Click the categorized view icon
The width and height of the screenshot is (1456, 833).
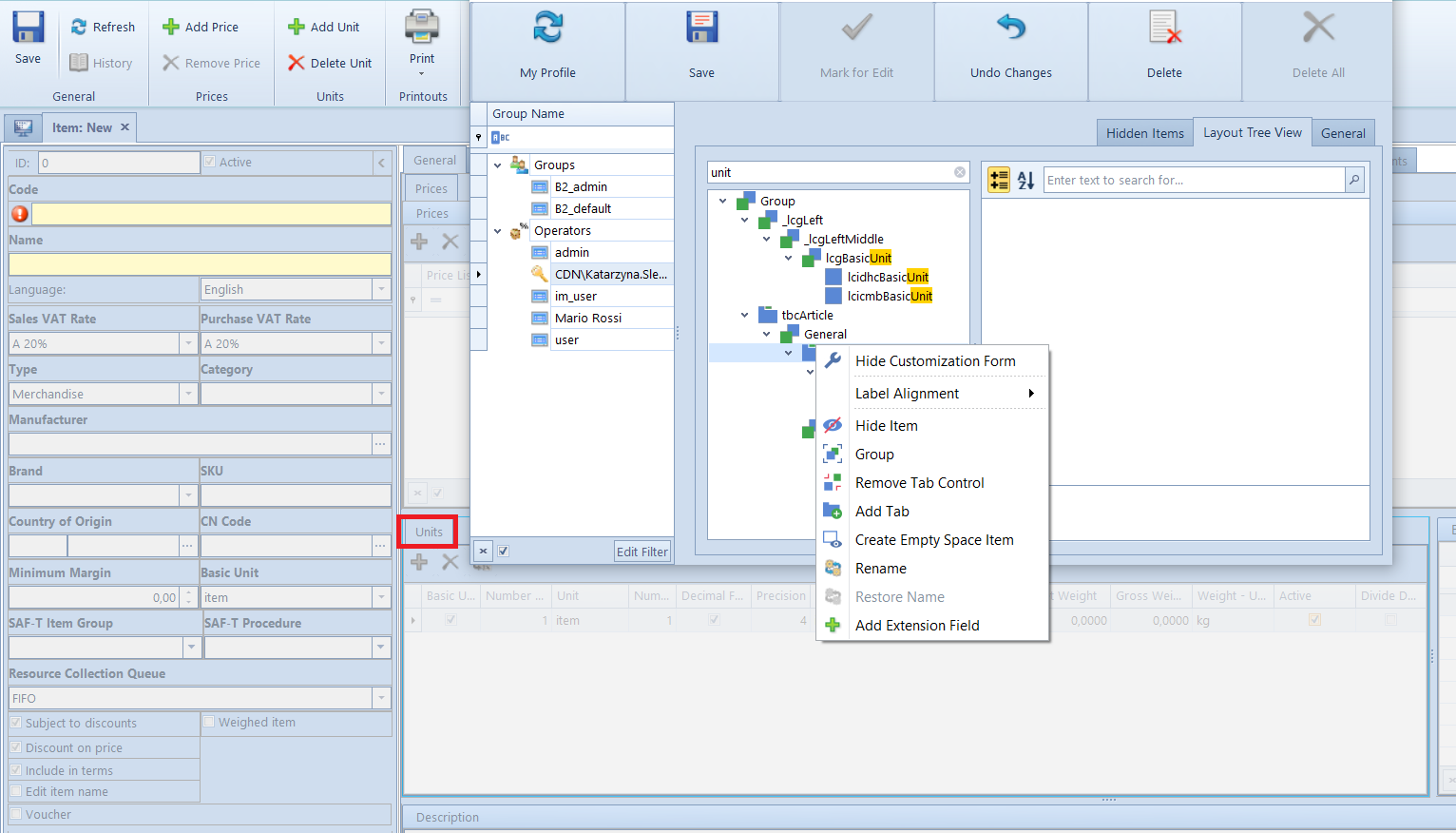(999, 180)
